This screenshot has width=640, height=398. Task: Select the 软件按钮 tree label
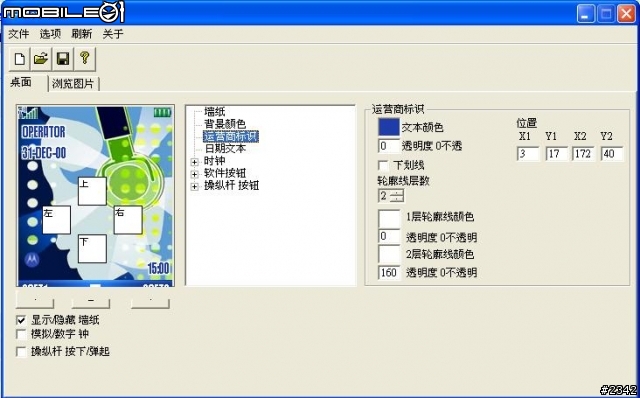click(x=225, y=173)
